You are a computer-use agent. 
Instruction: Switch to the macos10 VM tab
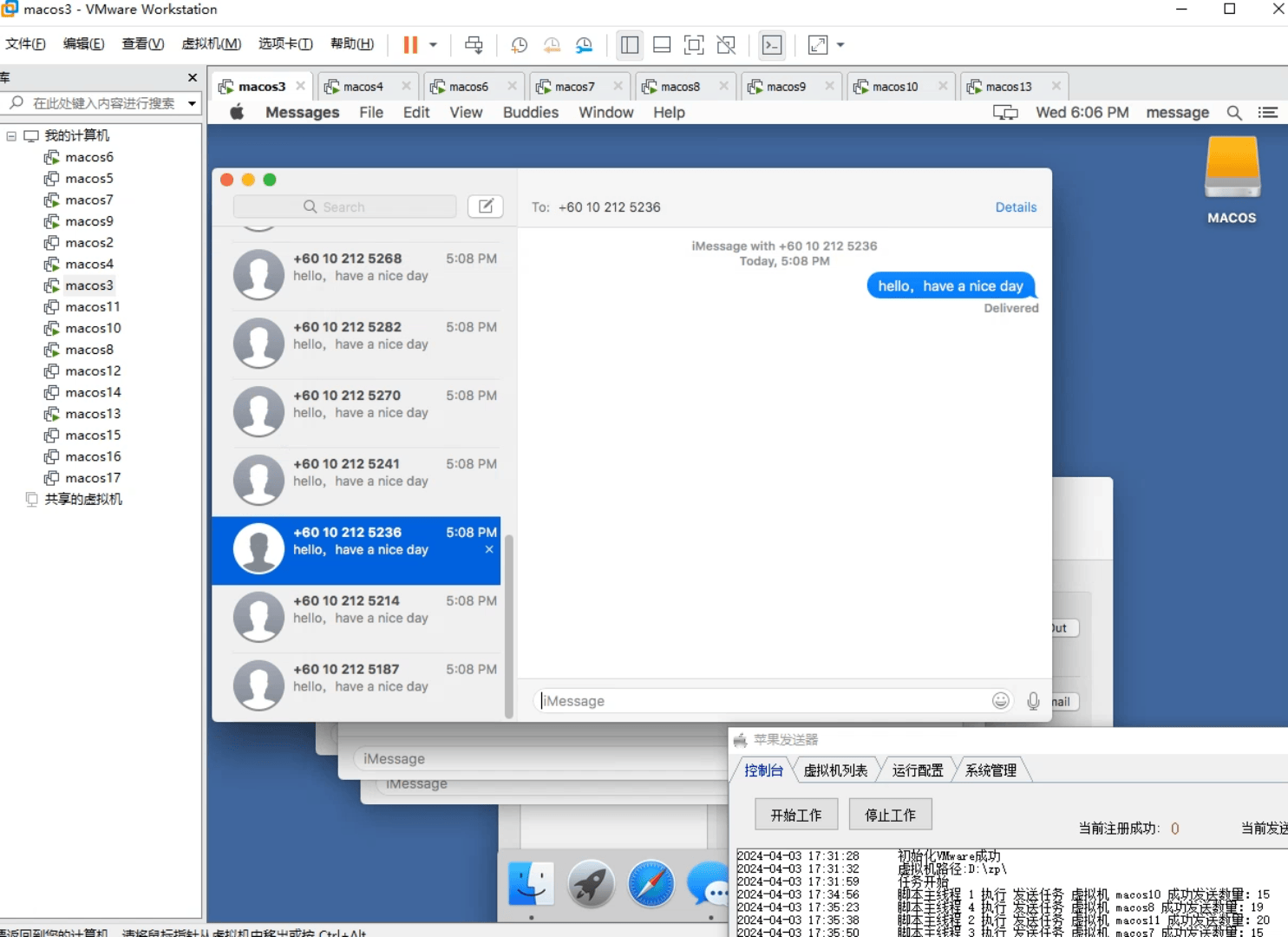tap(894, 87)
